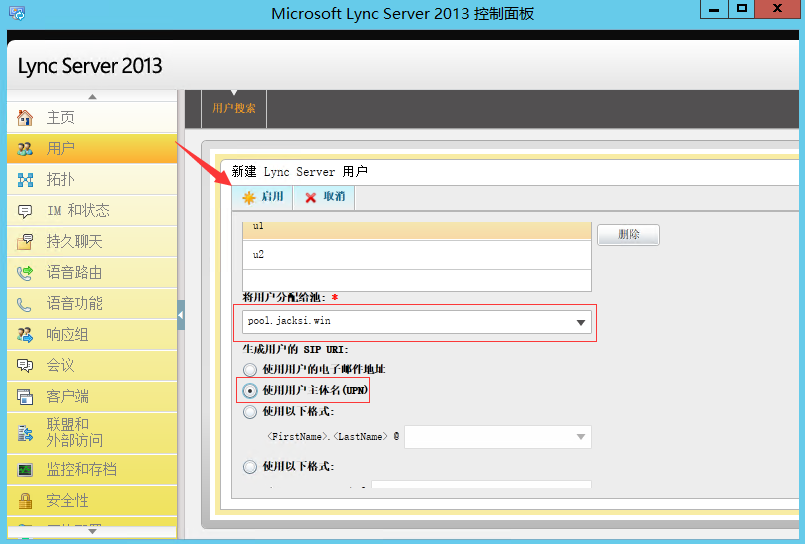Click the 语音功能 phone icon
The width and height of the screenshot is (805, 544).
25,304
